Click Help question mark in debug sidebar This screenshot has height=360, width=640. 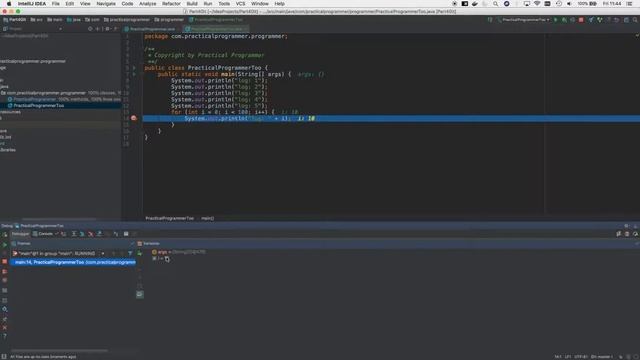coord(4,336)
